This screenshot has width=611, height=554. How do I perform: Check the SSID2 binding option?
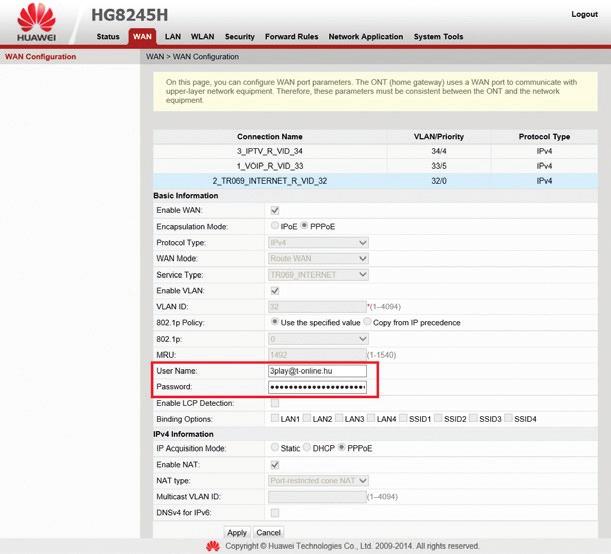coord(438,418)
